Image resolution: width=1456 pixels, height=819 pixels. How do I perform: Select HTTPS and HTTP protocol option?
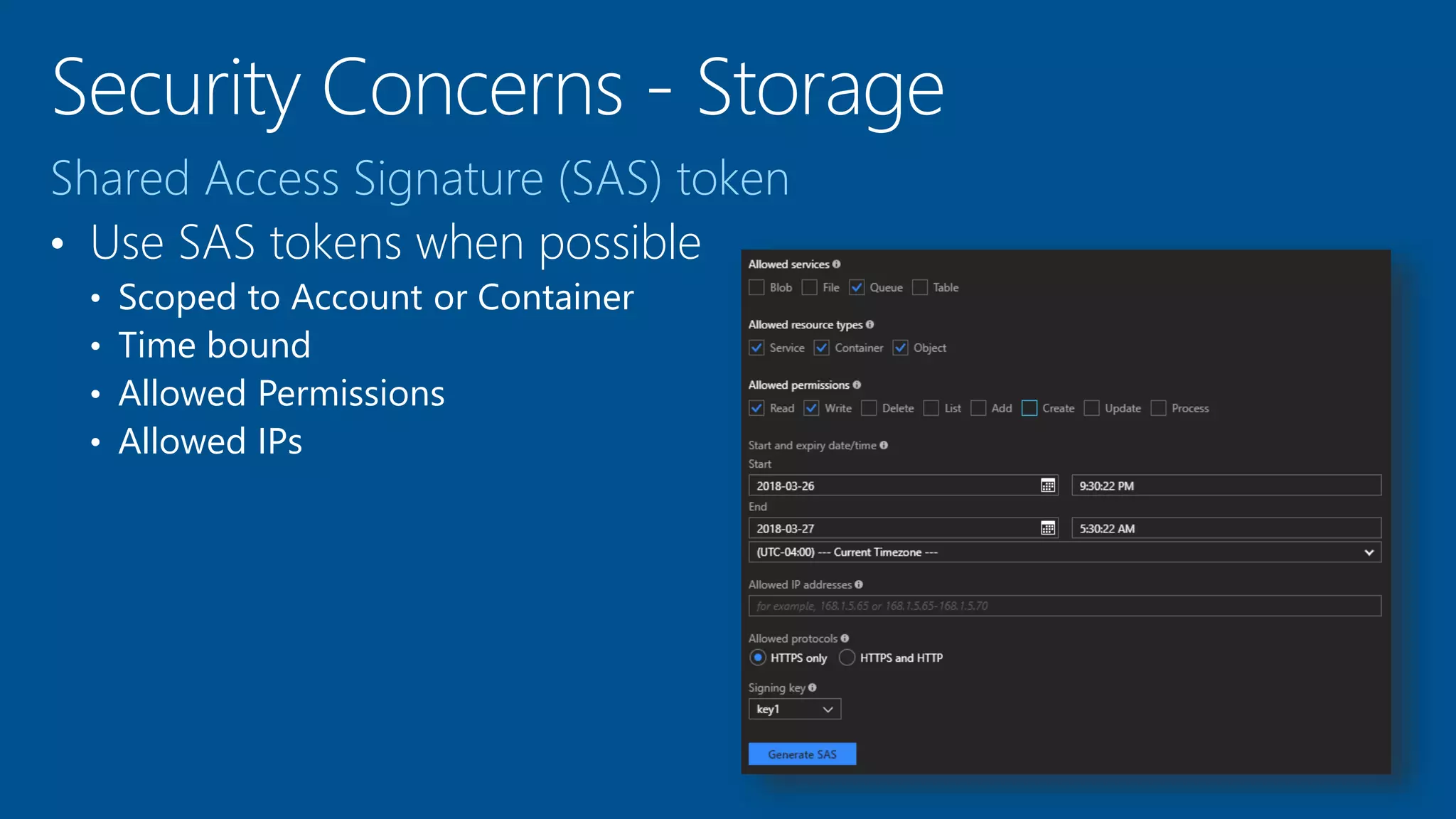pos(847,658)
